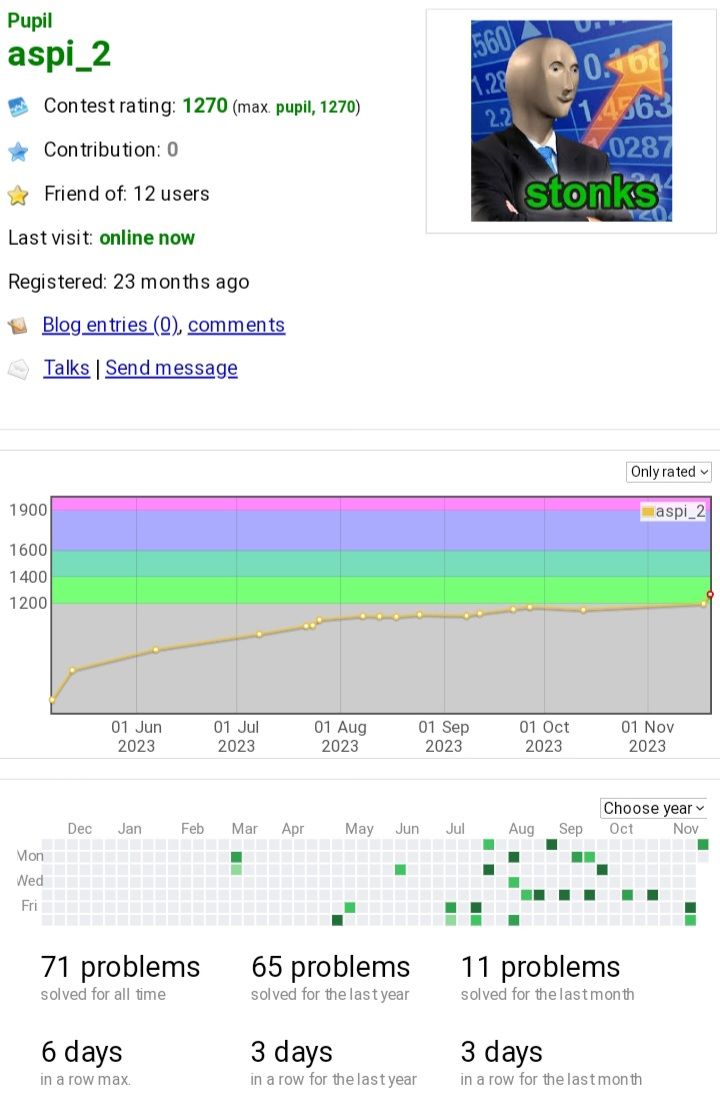This screenshot has width=720, height=1111.
Task: Open the Only rated dropdown
Action: pos(668,472)
